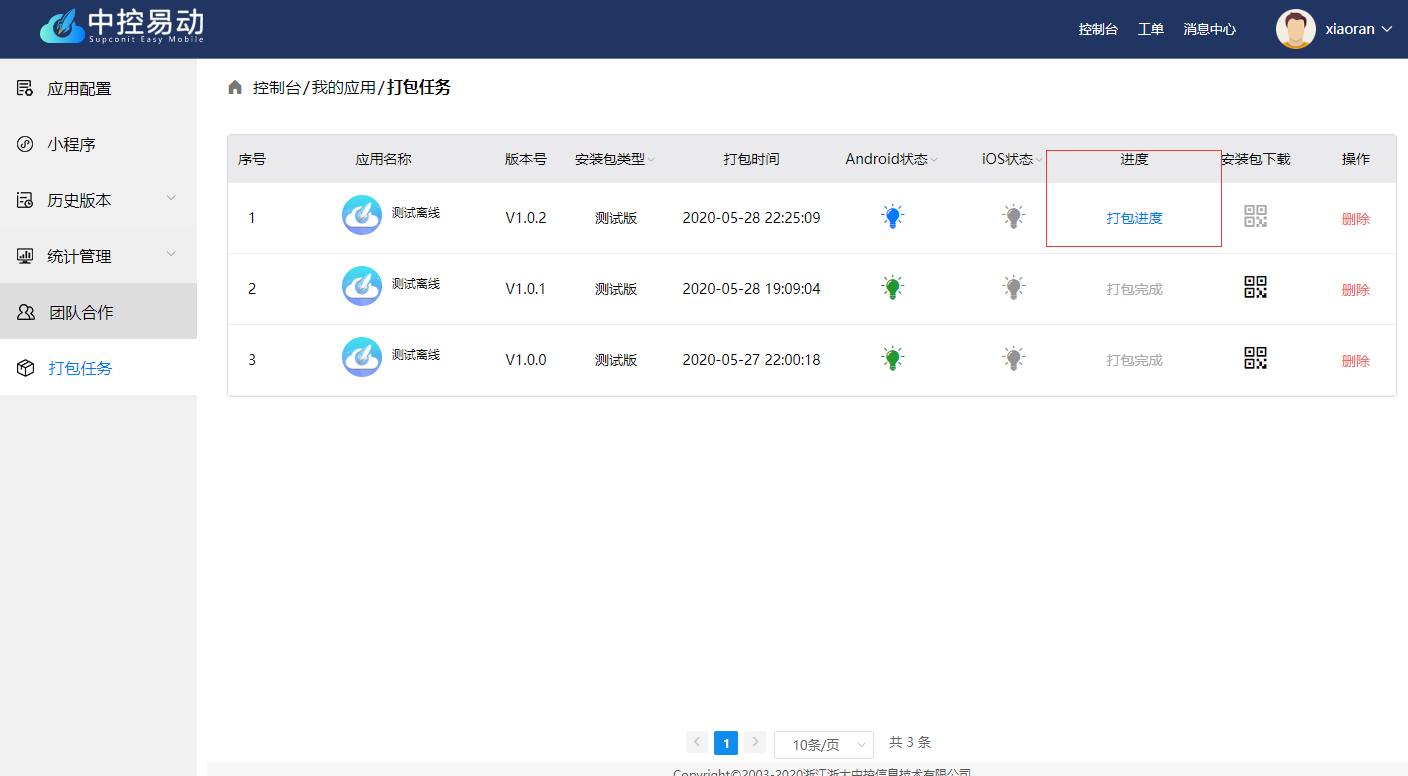
Task: Click the 版本号 column header
Action: [526, 159]
